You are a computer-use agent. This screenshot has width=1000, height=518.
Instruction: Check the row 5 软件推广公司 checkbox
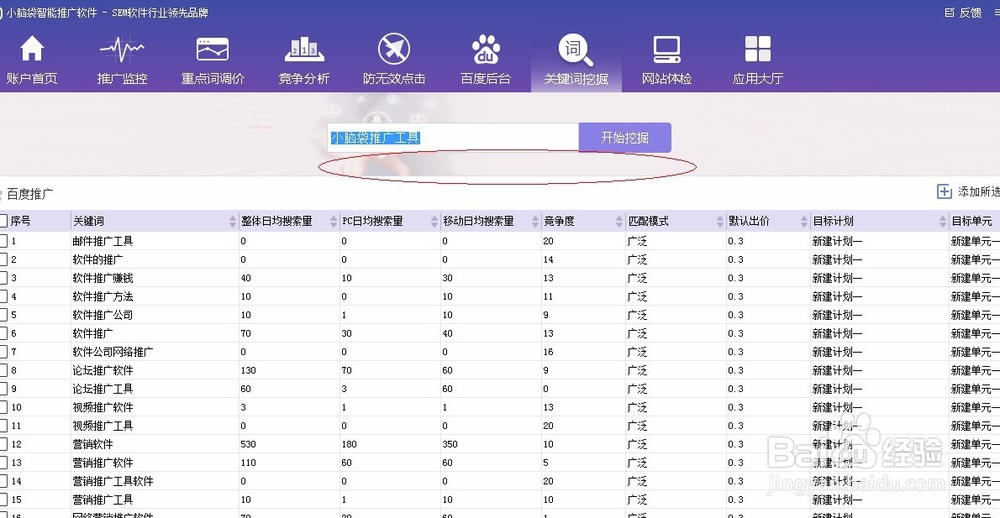click(3, 315)
